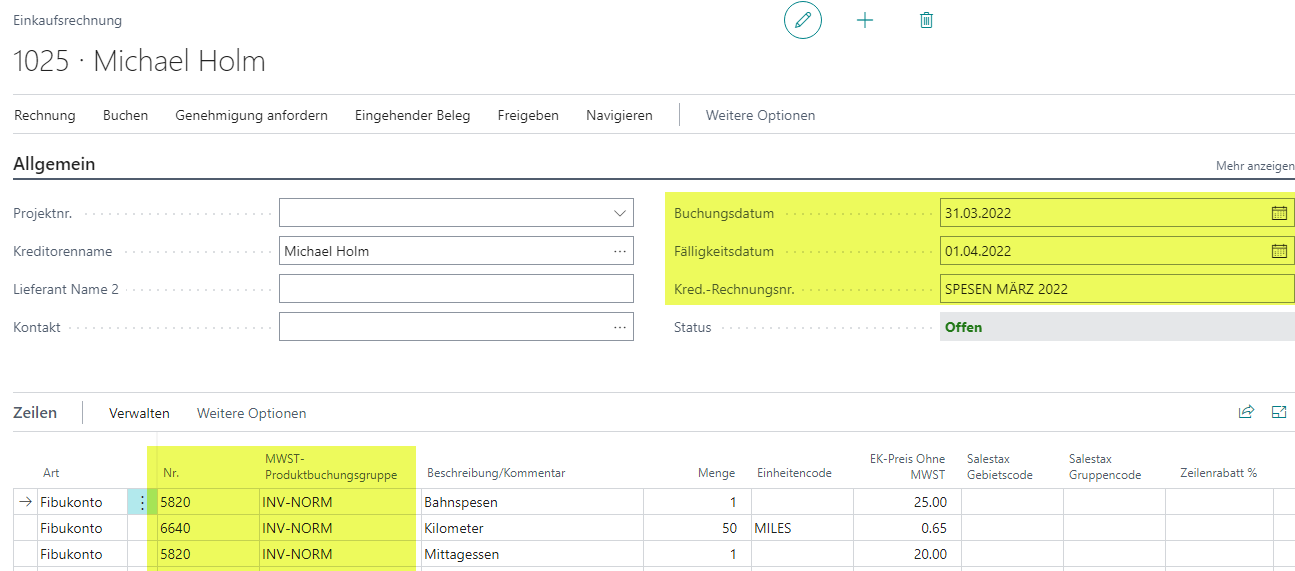
Task: Click Nr. cell 6640
Action: click(208, 528)
